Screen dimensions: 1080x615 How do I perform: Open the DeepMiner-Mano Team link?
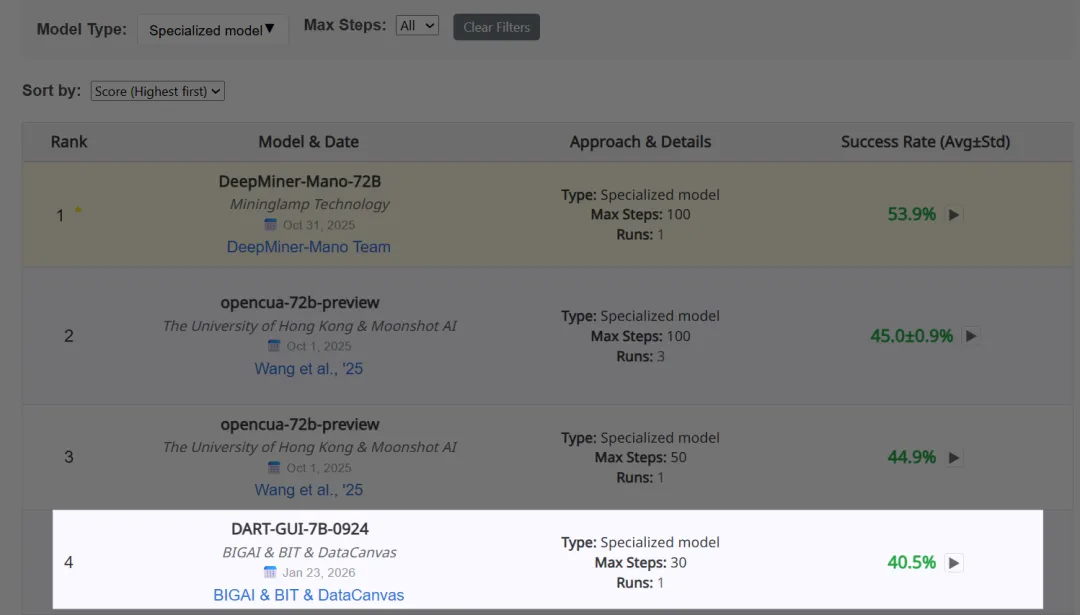pos(308,247)
